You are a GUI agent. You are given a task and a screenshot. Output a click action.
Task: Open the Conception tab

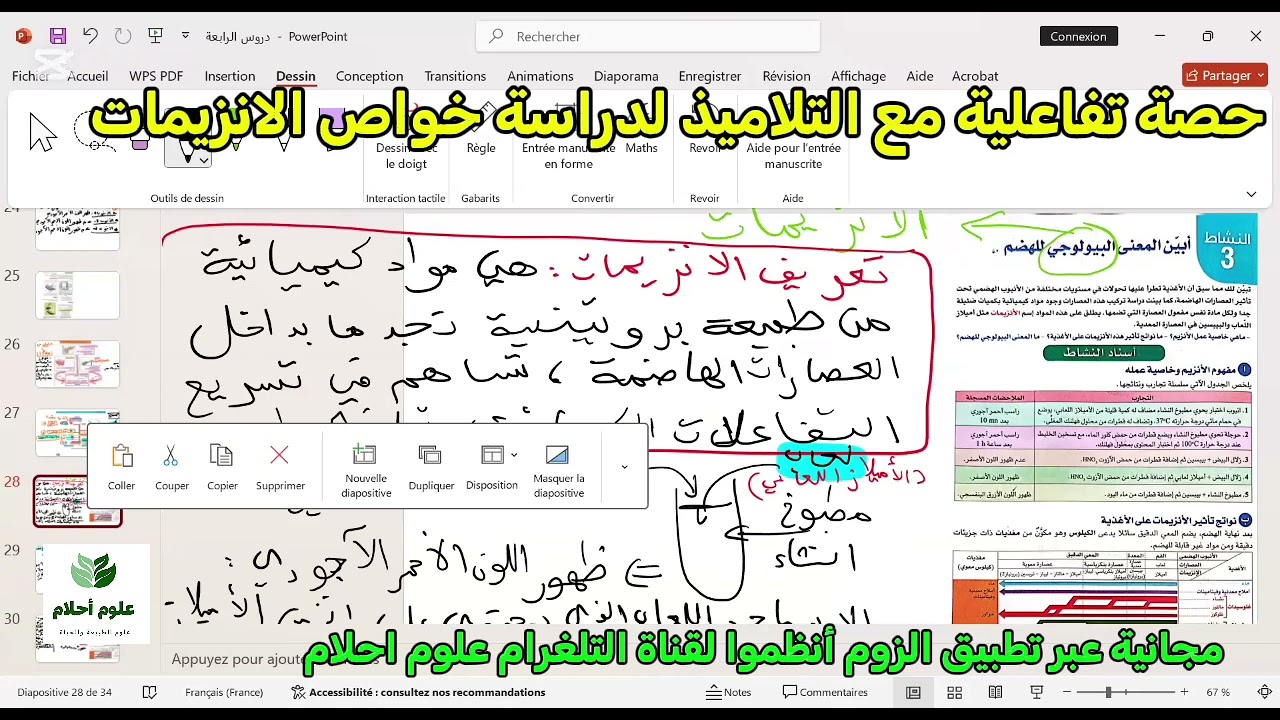(370, 76)
